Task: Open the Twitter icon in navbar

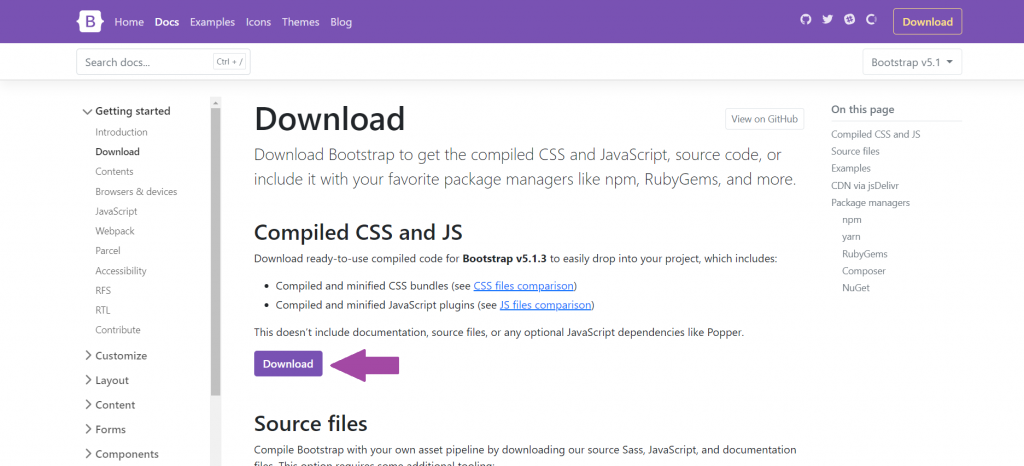Action: tap(827, 20)
